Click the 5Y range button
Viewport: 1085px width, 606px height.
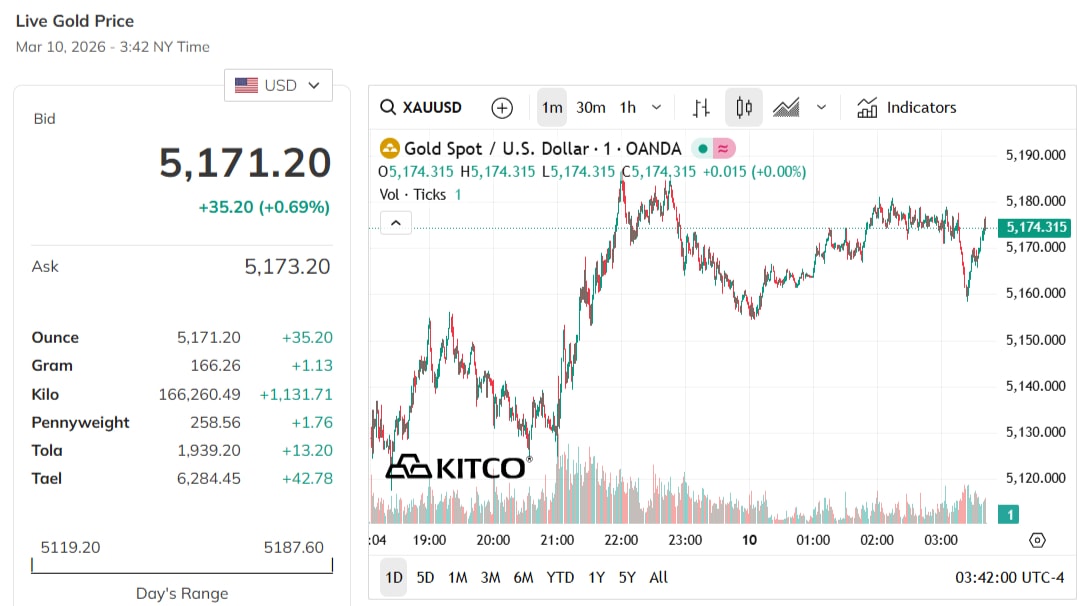point(627,577)
